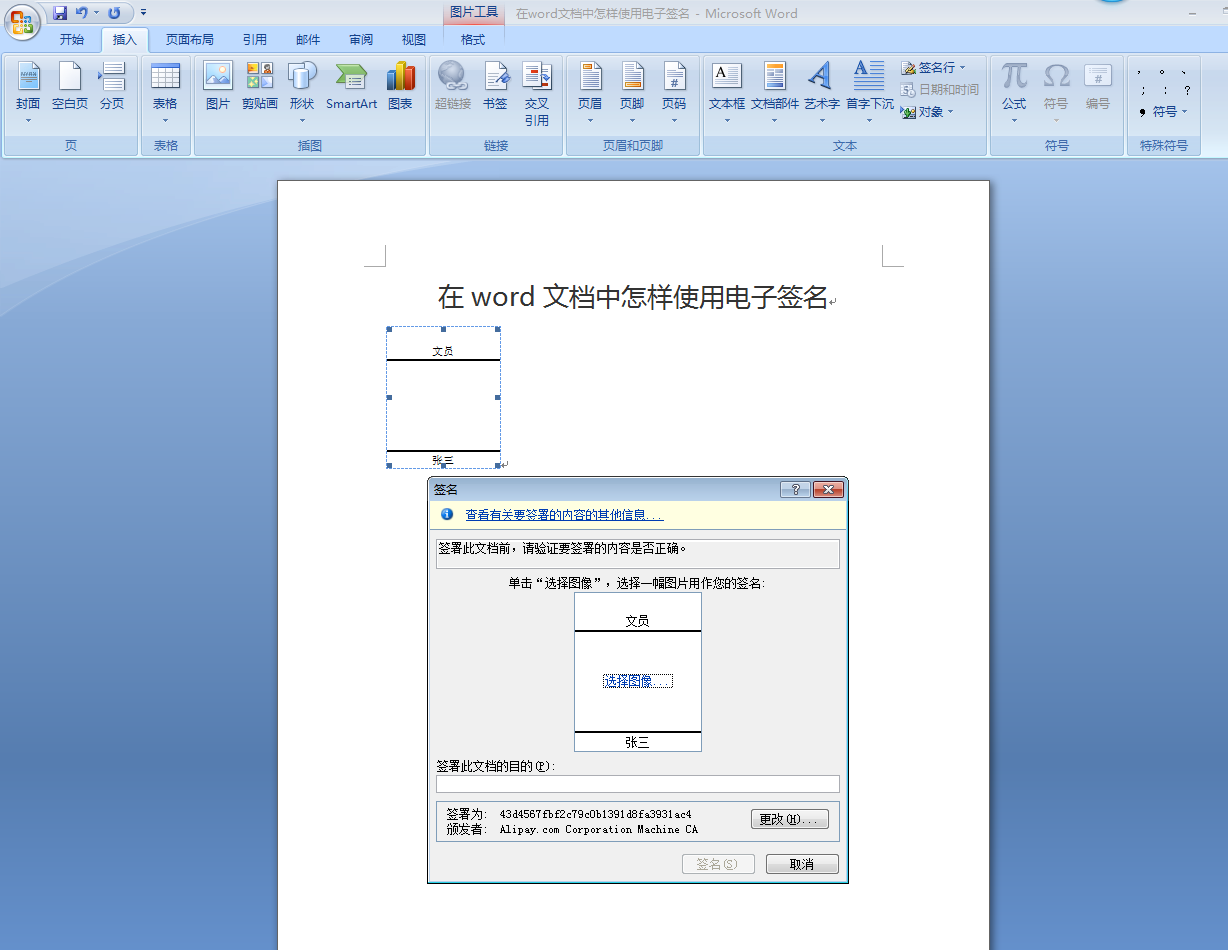The image size is (1228, 950).
Task: Click the Chart (图表) icon
Action: coord(400,84)
